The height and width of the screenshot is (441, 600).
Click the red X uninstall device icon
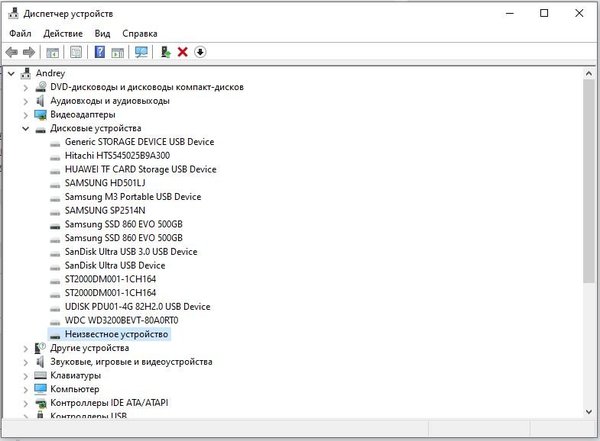point(183,52)
